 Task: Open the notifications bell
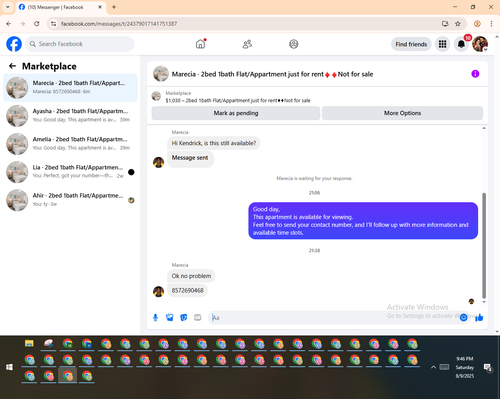[x=461, y=44]
